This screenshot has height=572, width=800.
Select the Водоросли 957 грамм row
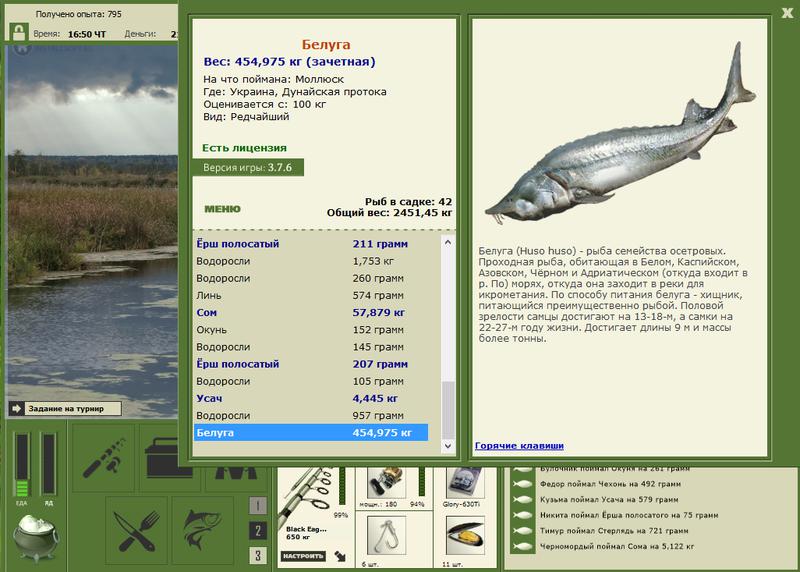click(311, 416)
